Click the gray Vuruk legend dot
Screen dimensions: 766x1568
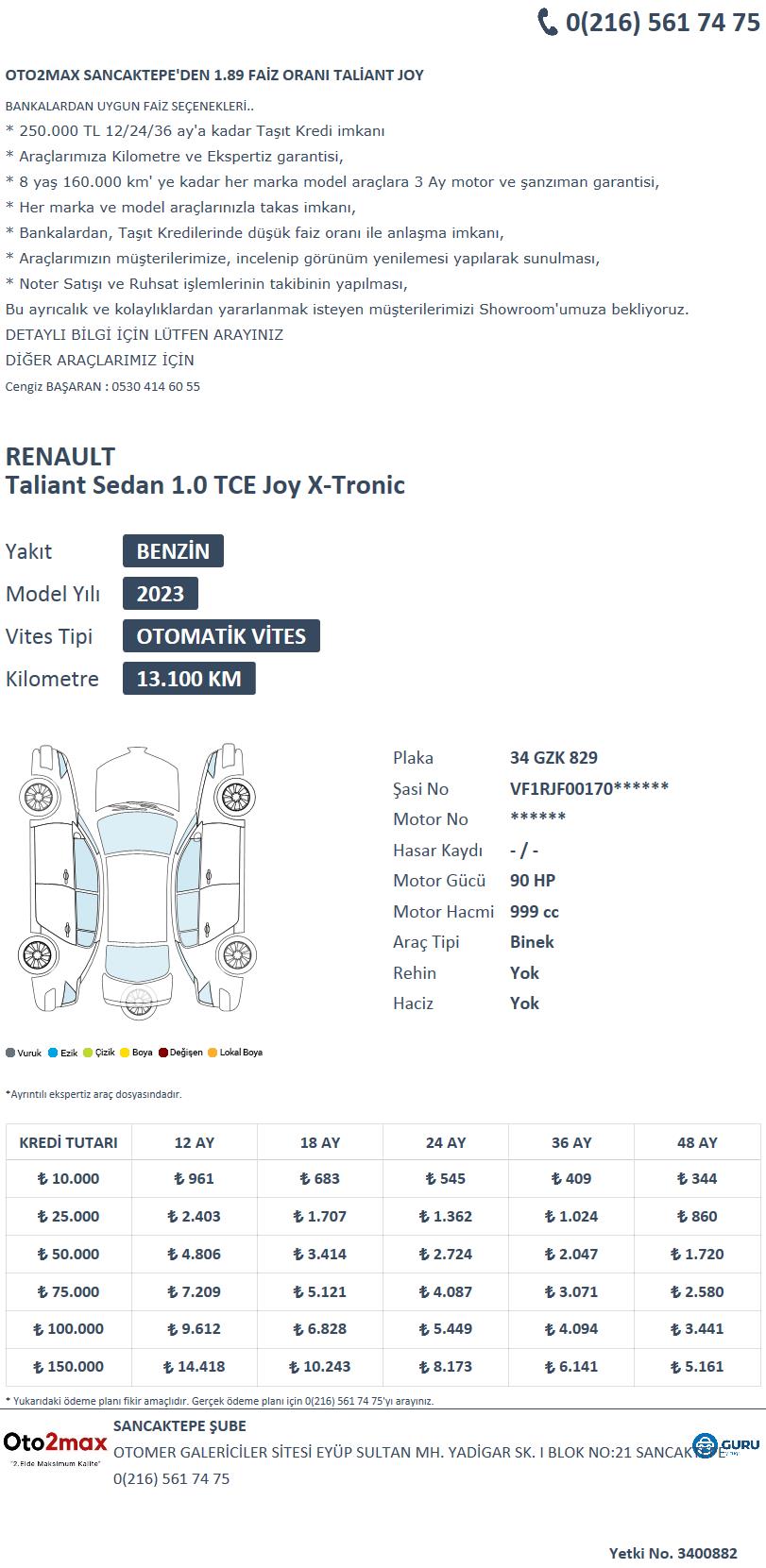(10, 1053)
